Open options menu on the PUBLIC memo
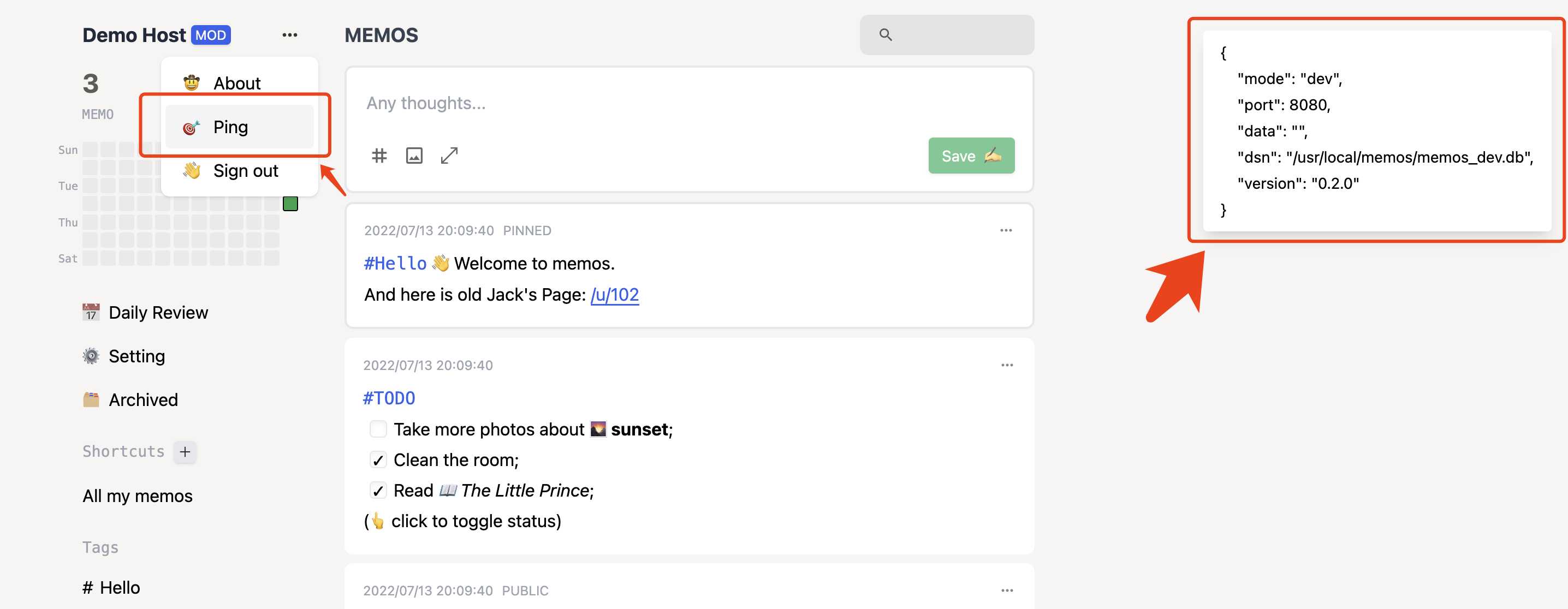1568x609 pixels. pyautogui.click(x=1006, y=590)
